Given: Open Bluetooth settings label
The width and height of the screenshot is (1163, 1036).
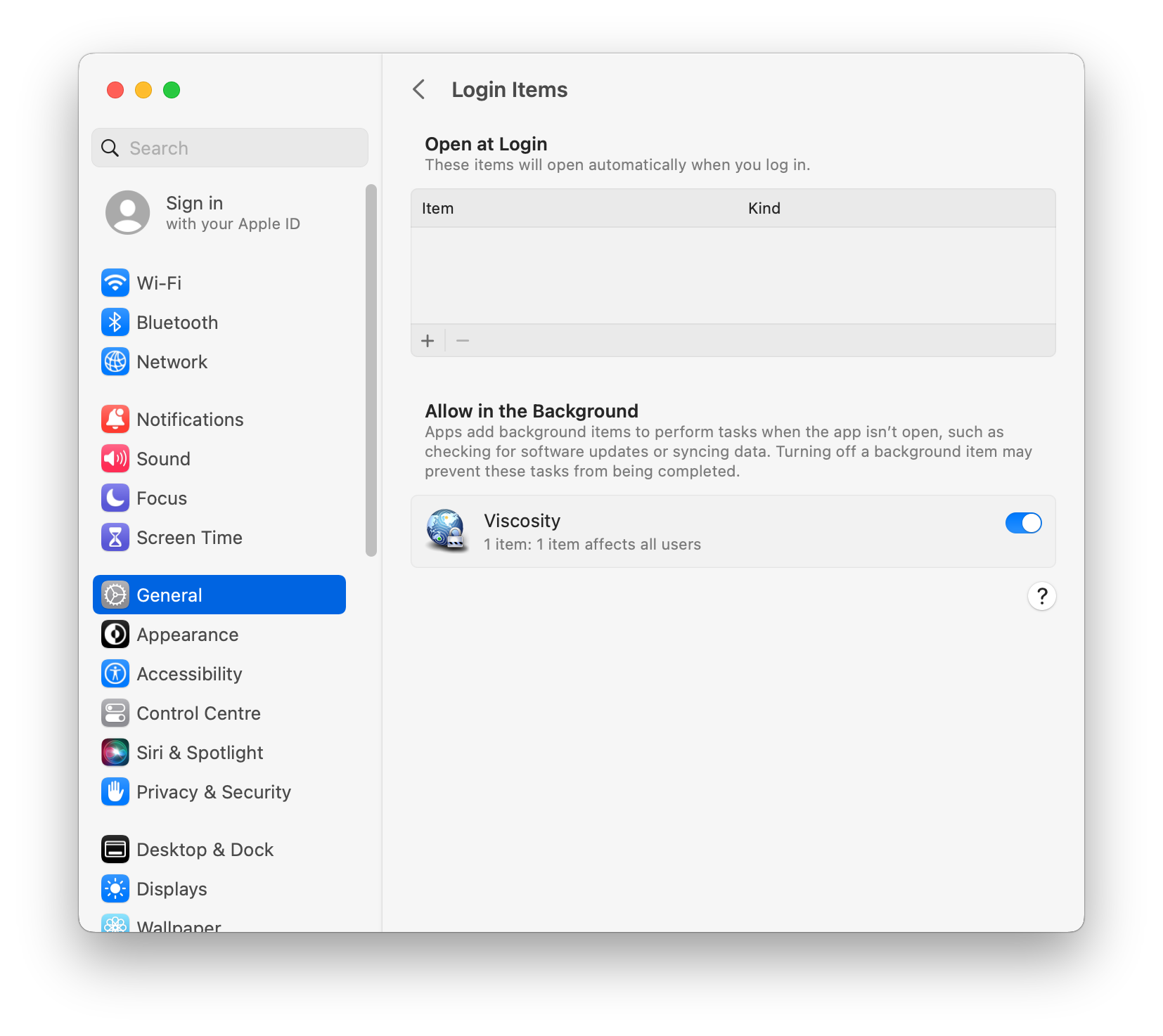Looking at the screenshot, I should [178, 323].
